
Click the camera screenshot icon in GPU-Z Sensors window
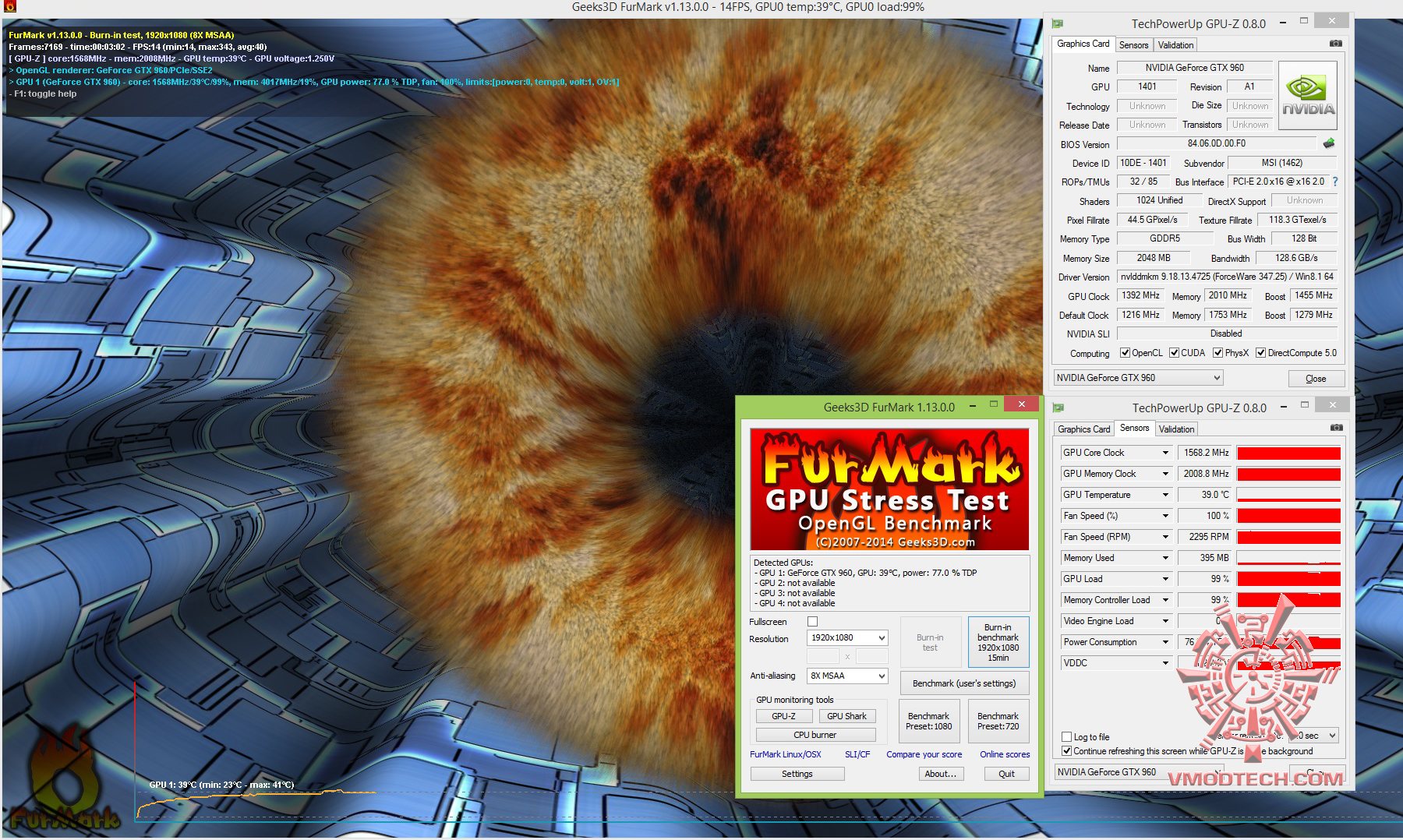tap(1336, 428)
